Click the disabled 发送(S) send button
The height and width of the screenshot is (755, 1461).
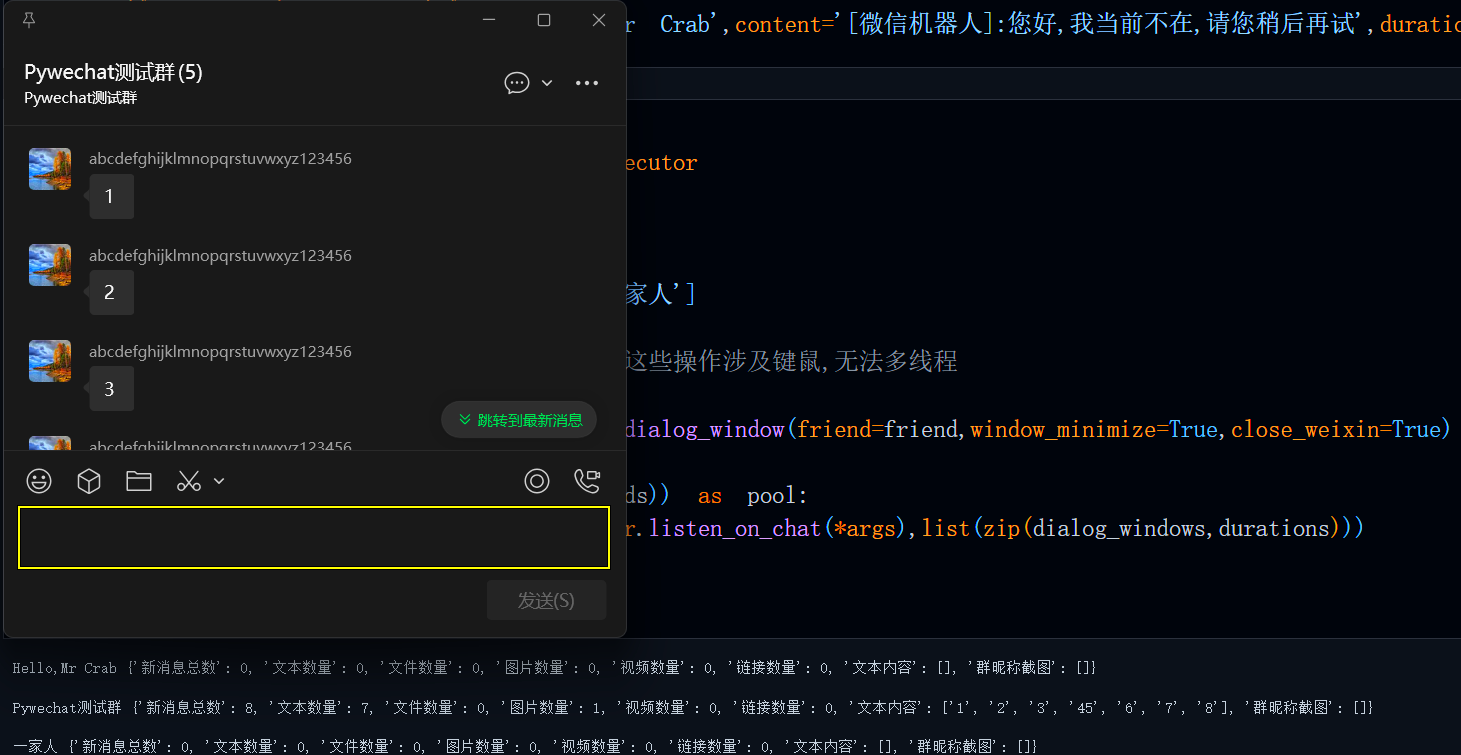click(546, 600)
